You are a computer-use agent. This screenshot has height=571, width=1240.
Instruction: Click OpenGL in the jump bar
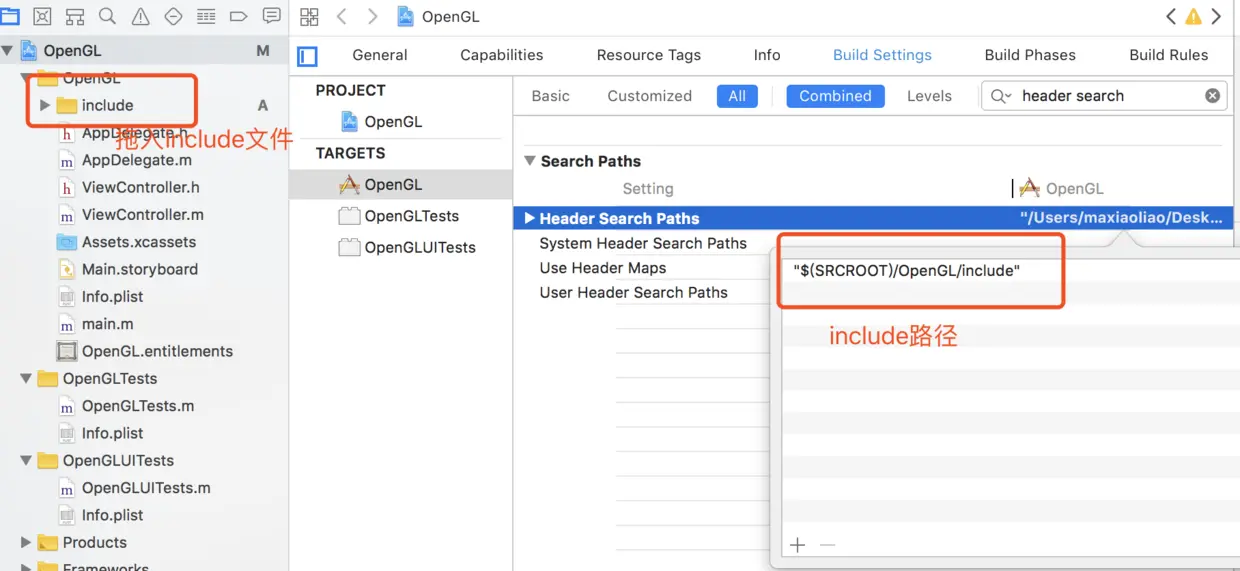tap(439, 16)
